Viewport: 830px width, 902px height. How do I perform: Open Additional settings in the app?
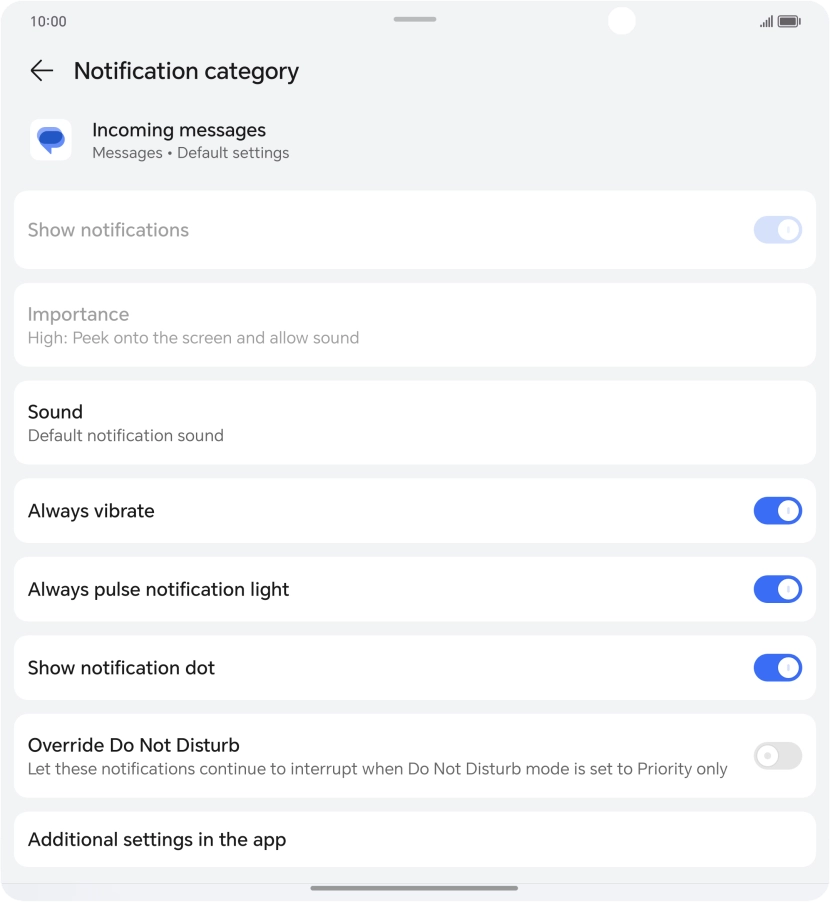click(x=414, y=839)
